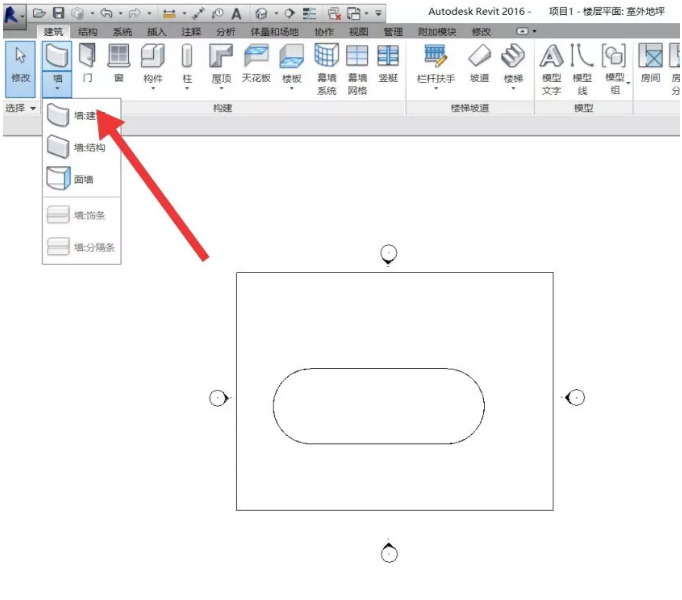Select the Aligned Dimension tool
The height and width of the screenshot is (600, 682).
click(x=198, y=14)
